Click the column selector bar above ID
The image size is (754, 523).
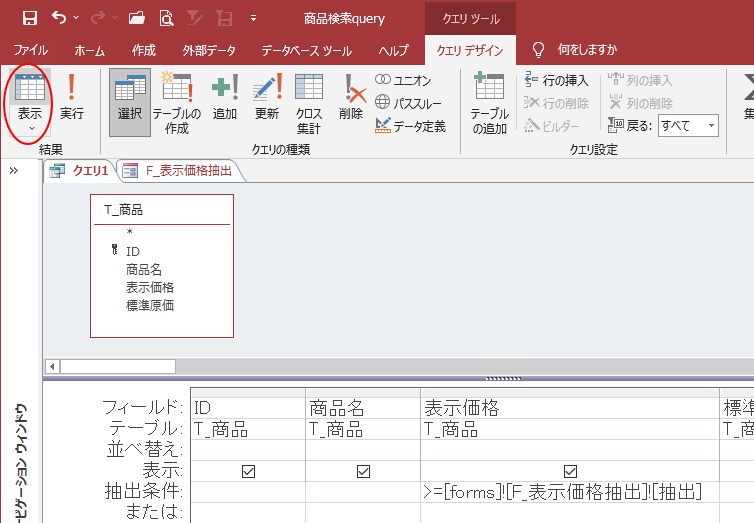pyautogui.click(x=248, y=393)
